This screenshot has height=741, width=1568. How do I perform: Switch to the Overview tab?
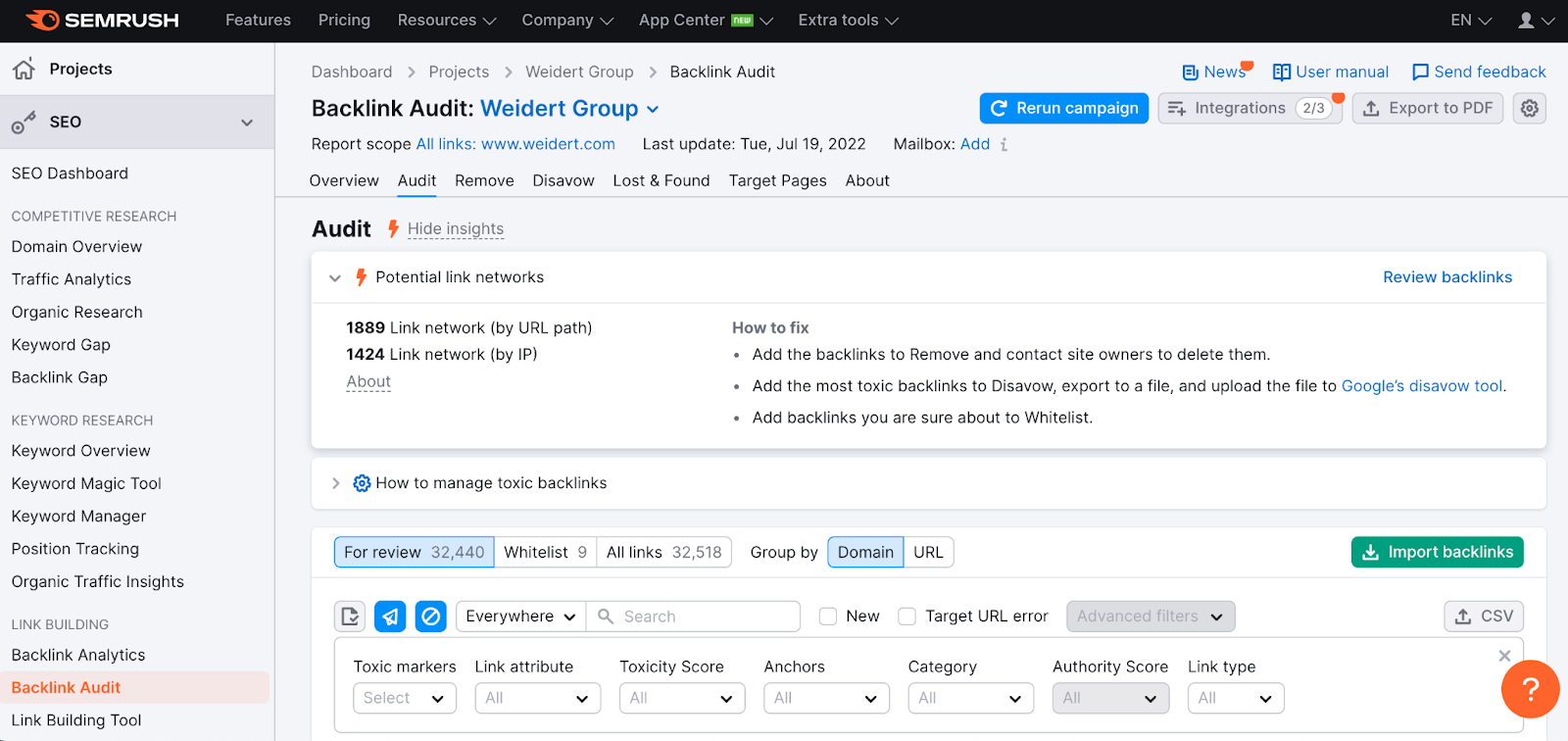click(x=344, y=180)
